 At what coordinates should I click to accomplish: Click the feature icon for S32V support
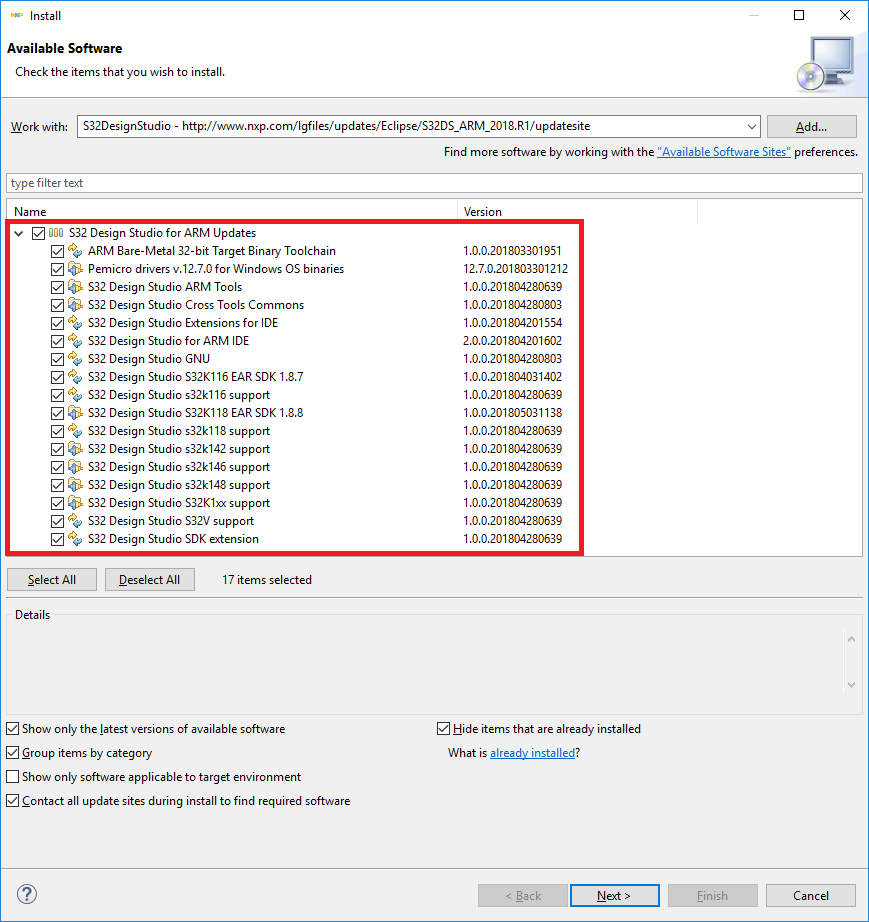coord(75,521)
